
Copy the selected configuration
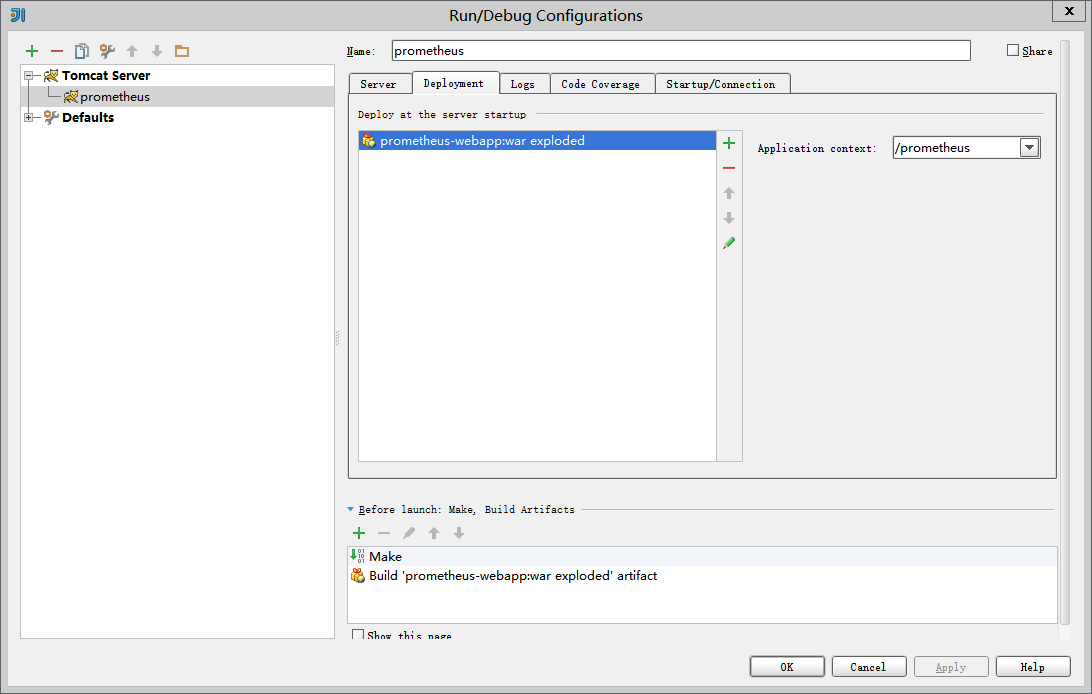[x=82, y=51]
